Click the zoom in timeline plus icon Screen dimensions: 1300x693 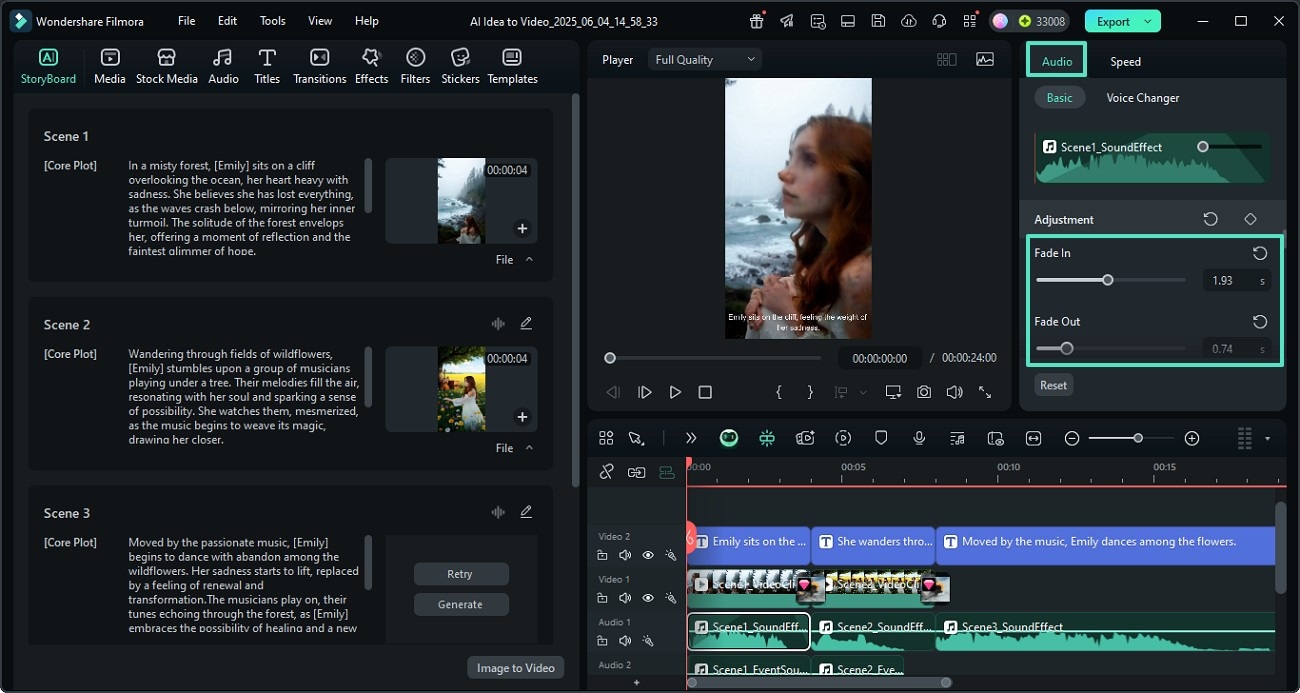tap(1191, 438)
